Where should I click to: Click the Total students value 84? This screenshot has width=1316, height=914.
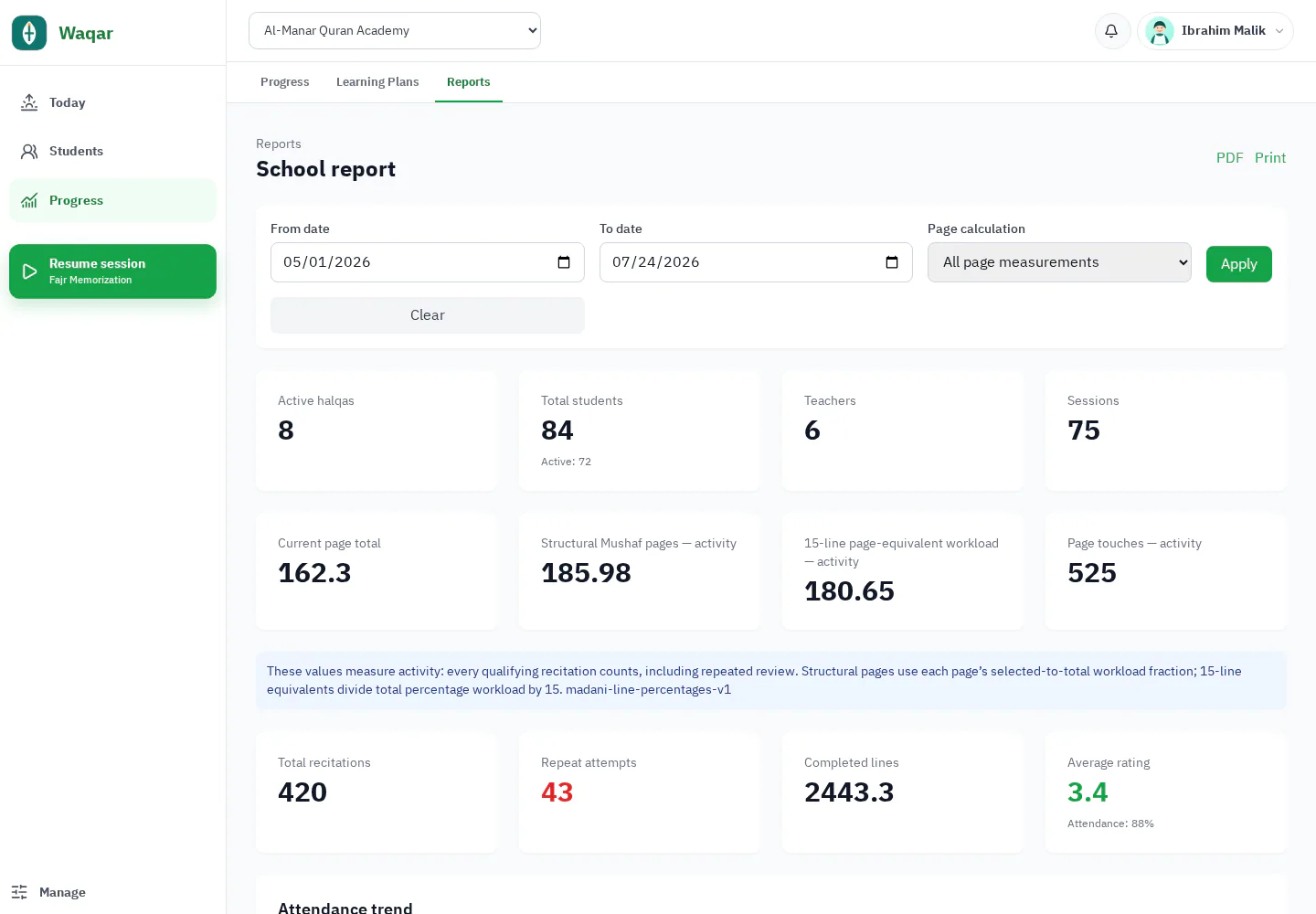point(557,430)
